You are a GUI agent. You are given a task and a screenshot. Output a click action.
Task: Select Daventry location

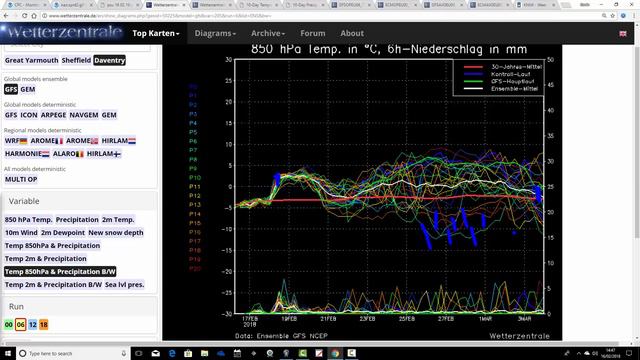(x=109, y=60)
